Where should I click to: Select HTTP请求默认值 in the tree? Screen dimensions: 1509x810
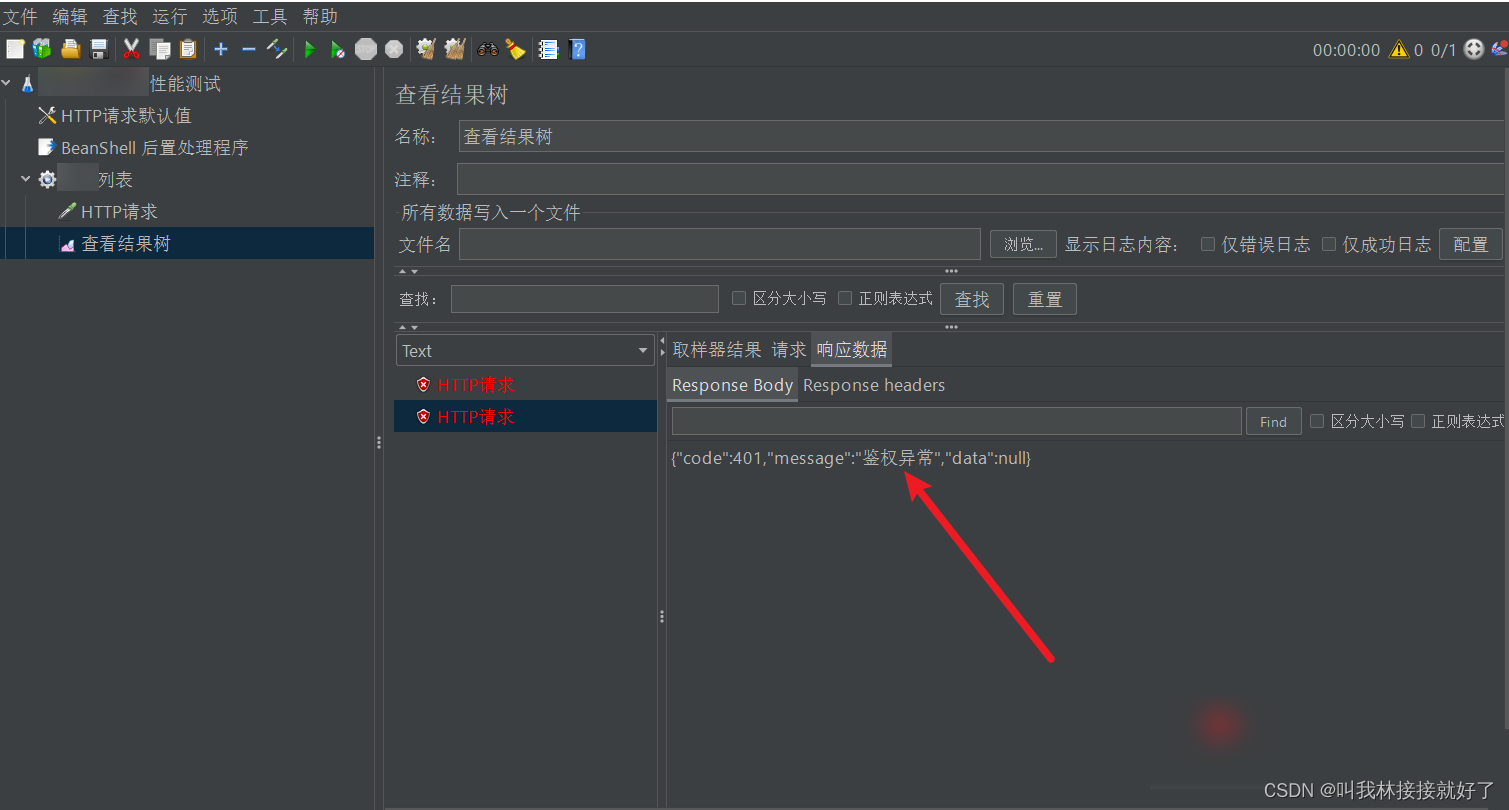126,116
